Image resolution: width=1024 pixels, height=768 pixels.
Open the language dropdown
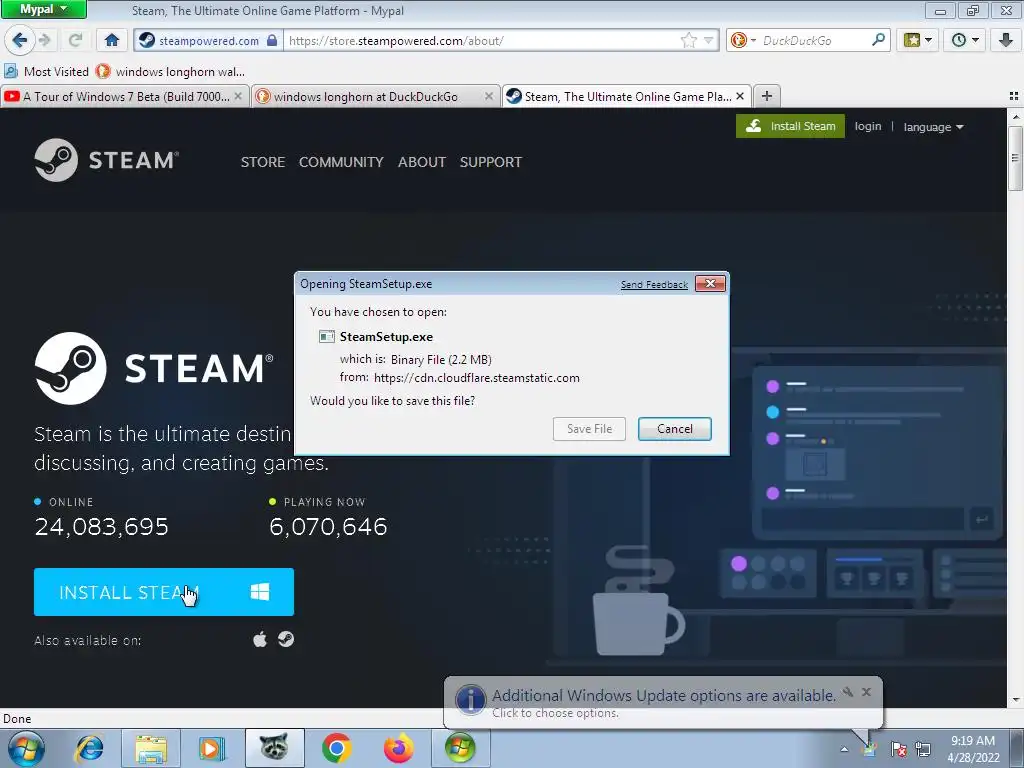click(933, 127)
